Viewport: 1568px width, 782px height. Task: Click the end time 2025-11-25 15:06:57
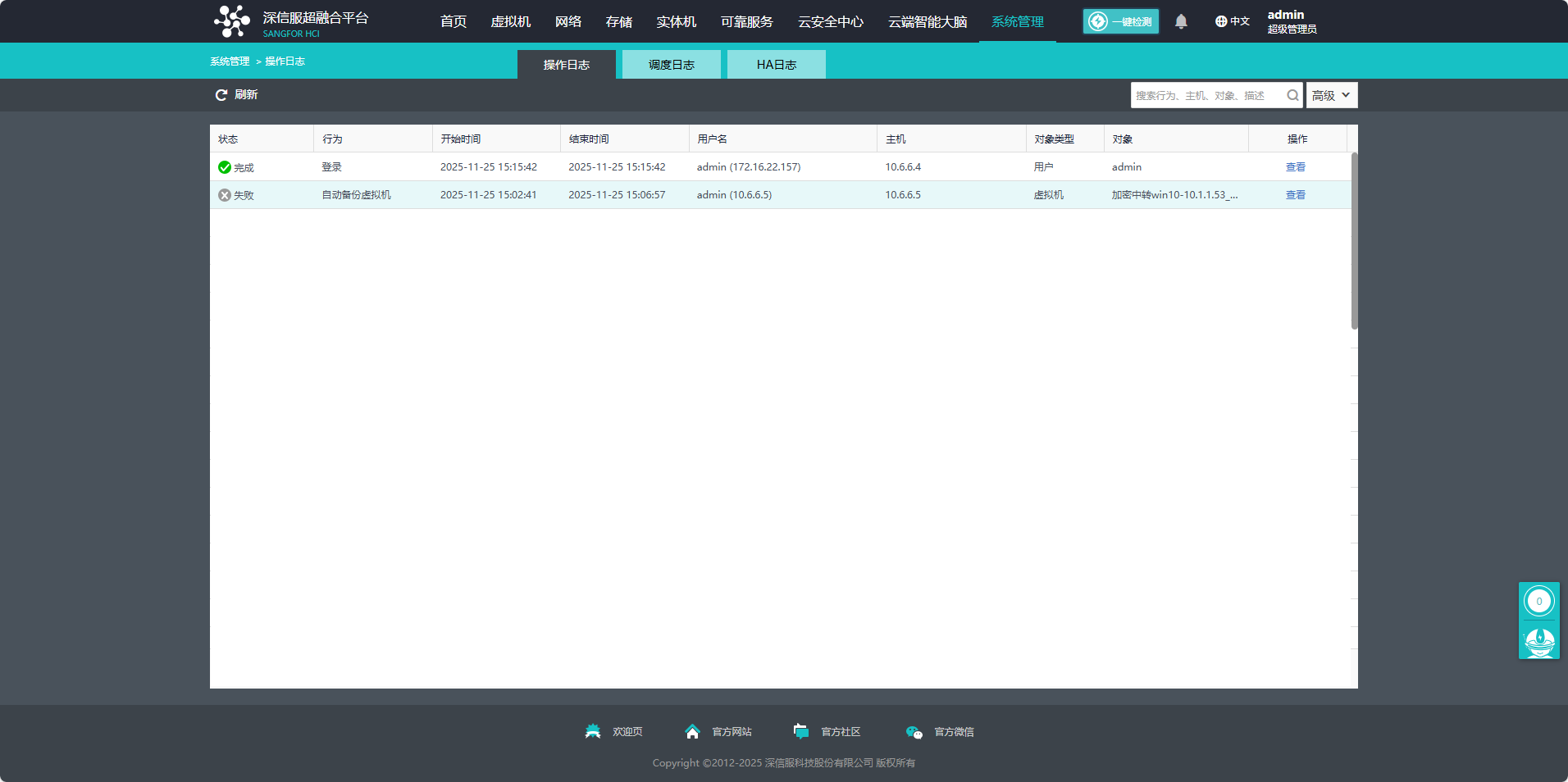click(x=617, y=195)
